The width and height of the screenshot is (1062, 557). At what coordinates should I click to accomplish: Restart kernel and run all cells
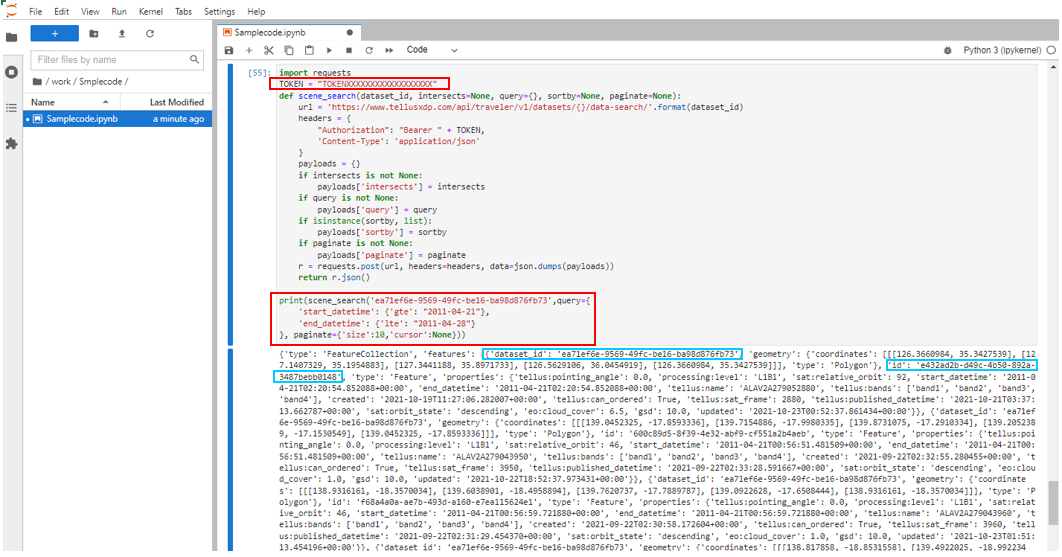coord(389,50)
